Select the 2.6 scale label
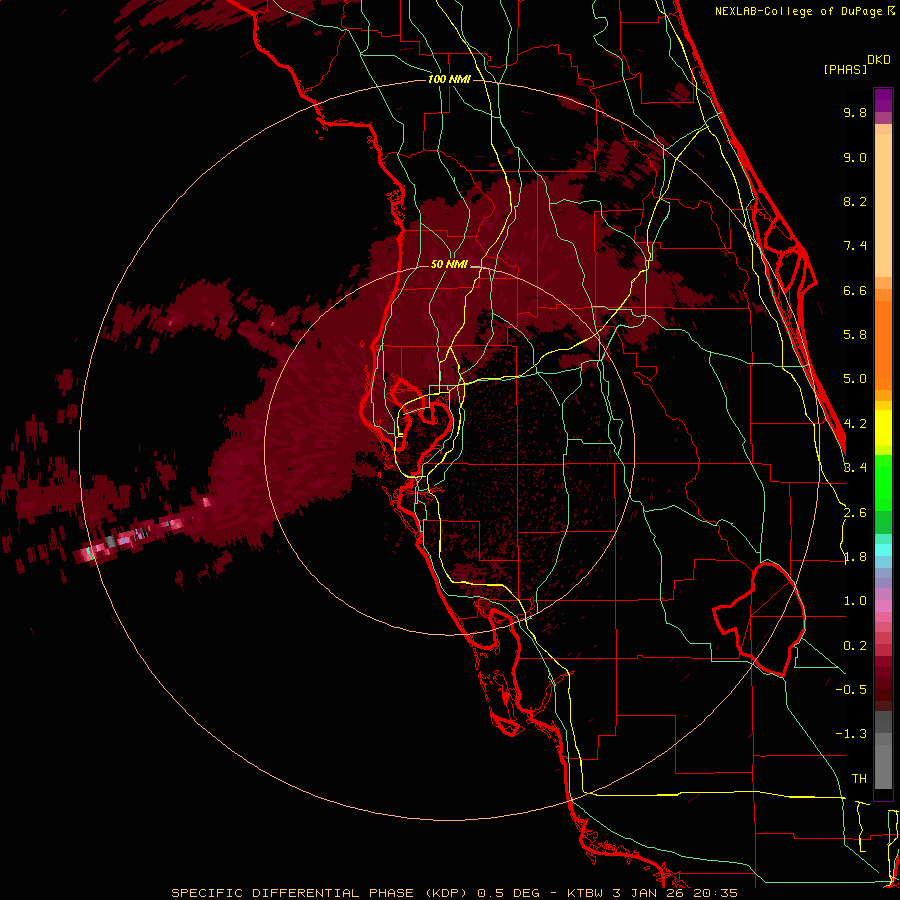The image size is (900, 900). tap(855, 513)
